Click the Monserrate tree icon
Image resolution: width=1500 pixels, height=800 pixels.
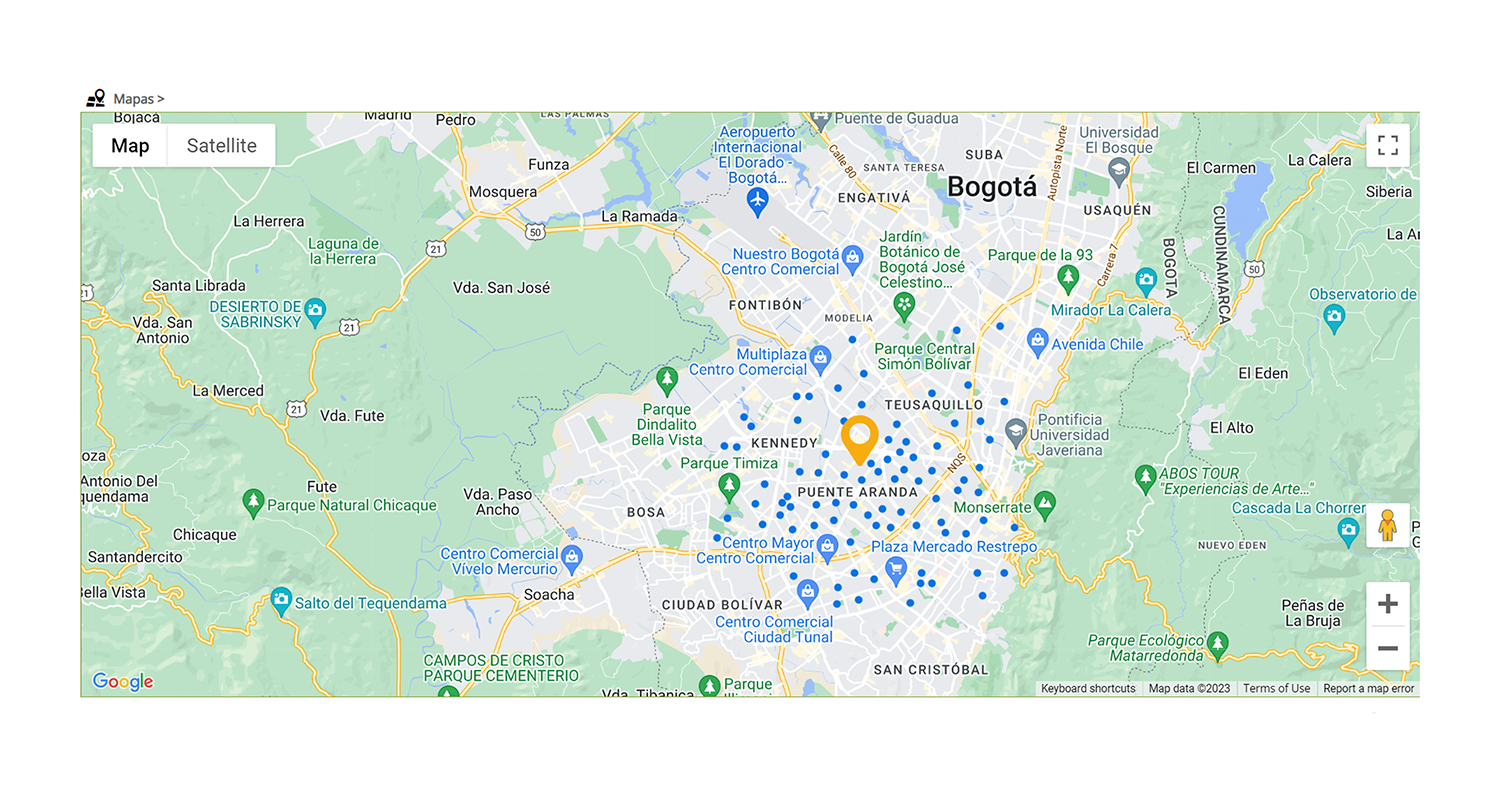[1045, 503]
